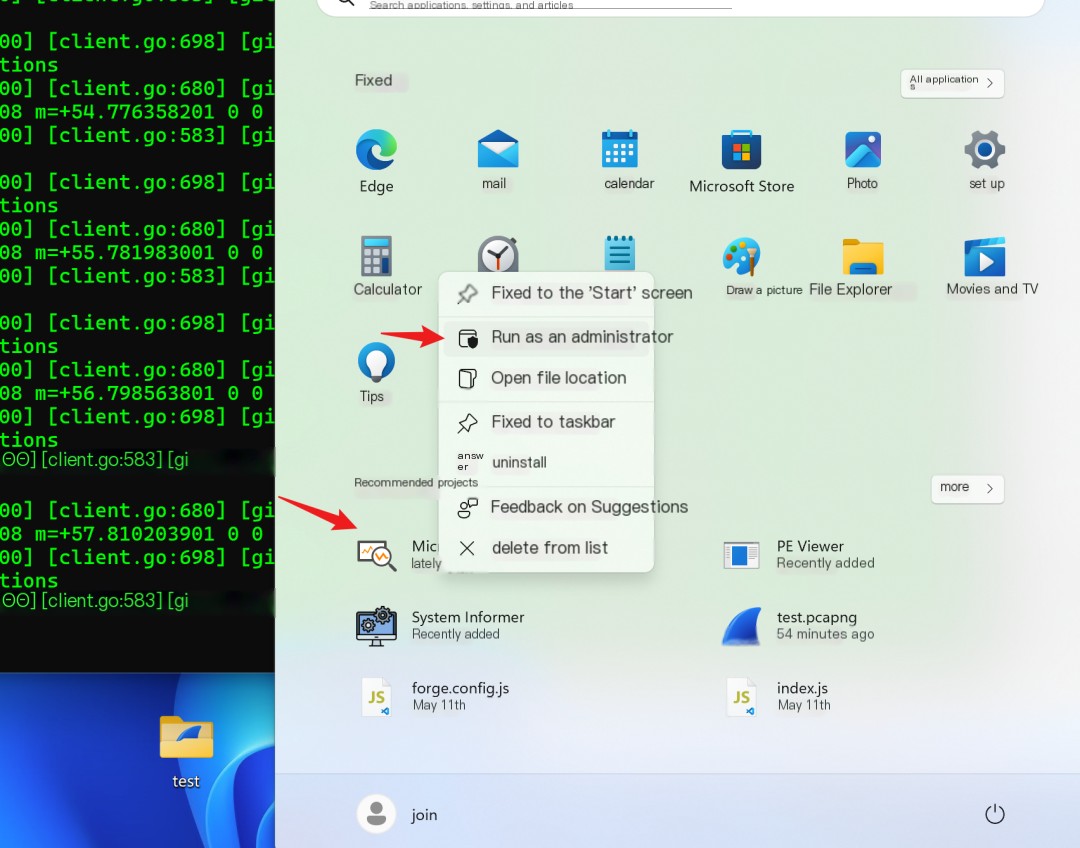Focus the Start menu search field
1080x848 pixels.
click(x=681, y=6)
